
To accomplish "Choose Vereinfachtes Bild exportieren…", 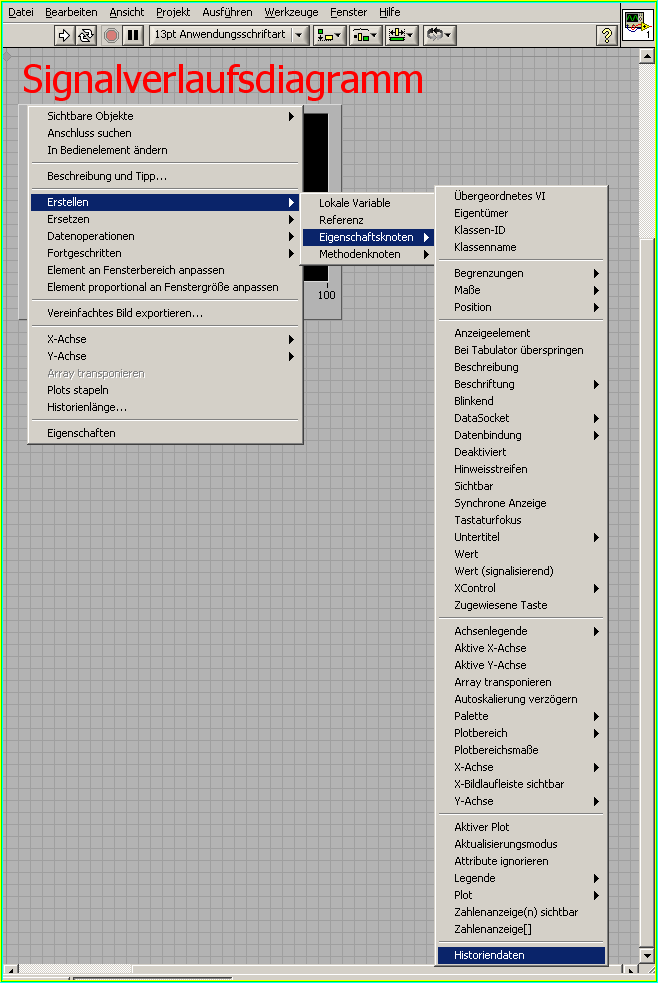I will coord(165,313).
